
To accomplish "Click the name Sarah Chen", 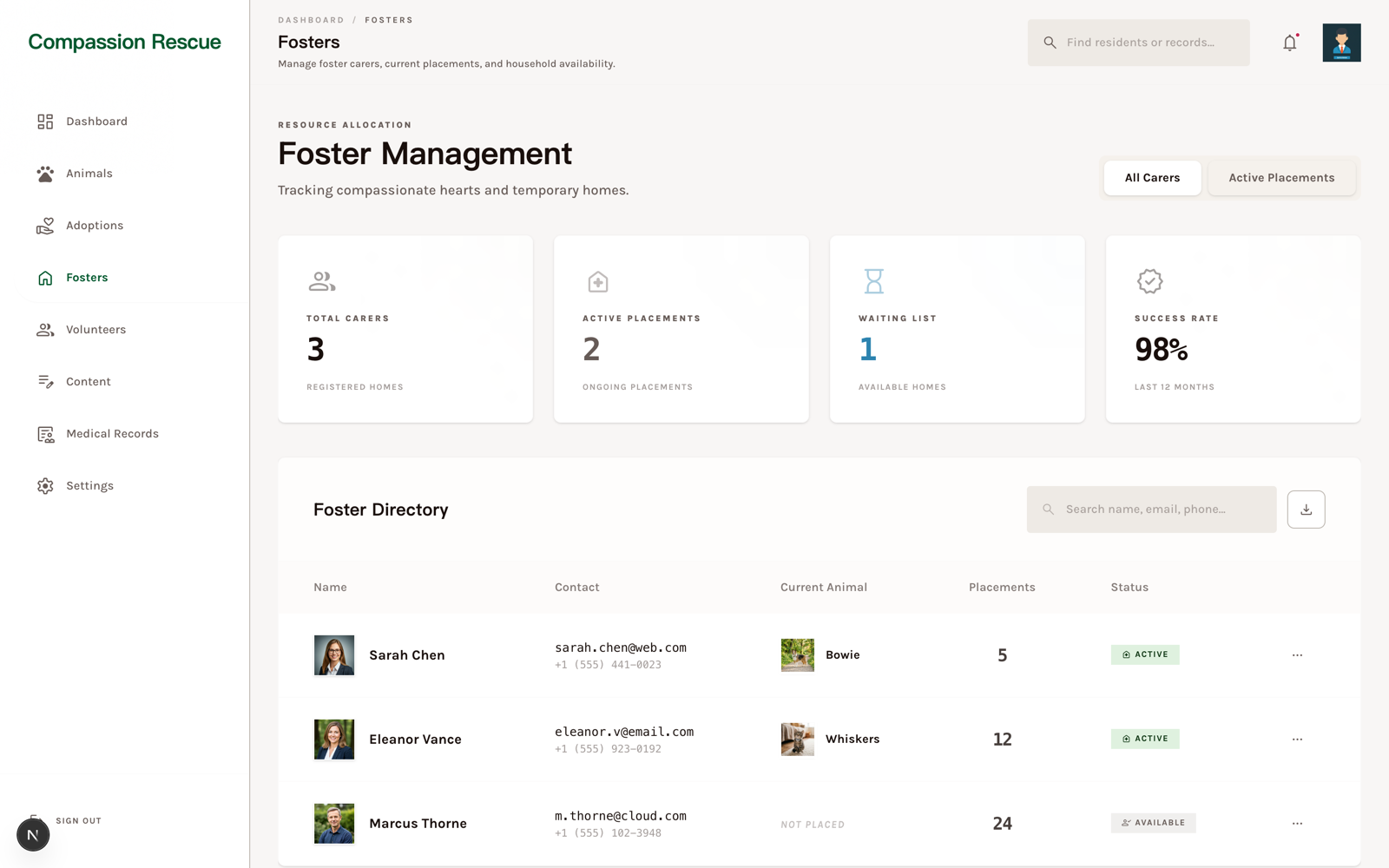I will tap(407, 655).
